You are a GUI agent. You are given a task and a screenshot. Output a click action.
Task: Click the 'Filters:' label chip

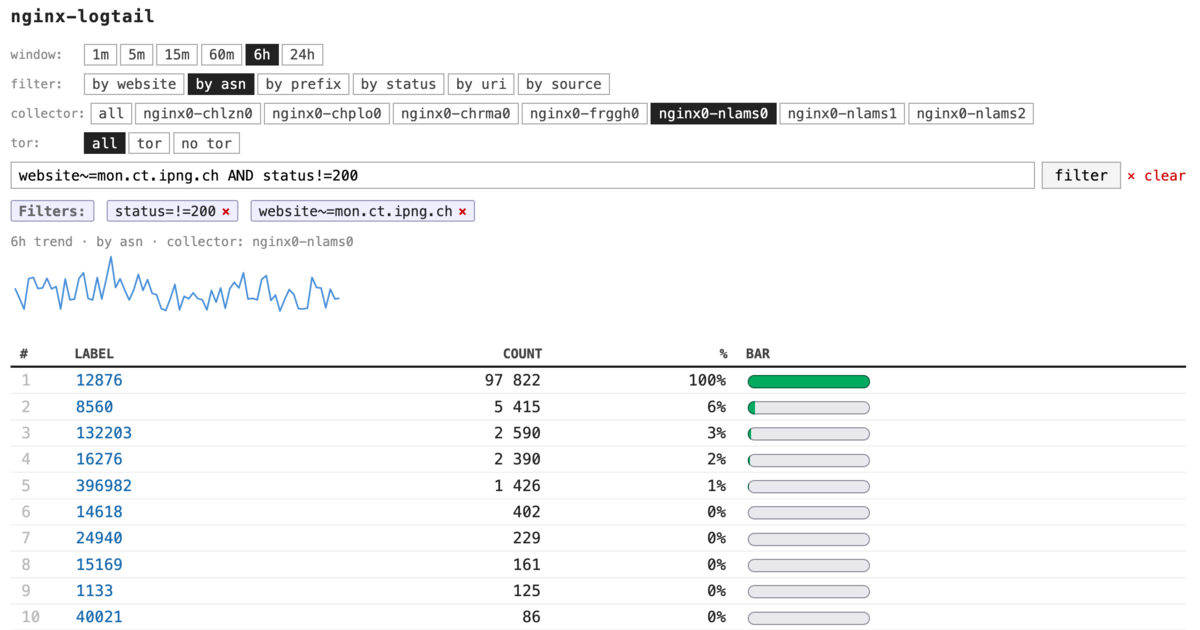(53, 211)
